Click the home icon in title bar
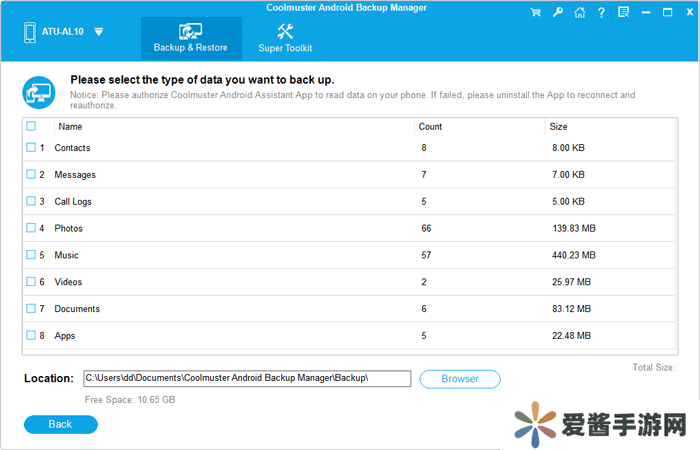Screen dimensions: 700x450 [x=579, y=12]
